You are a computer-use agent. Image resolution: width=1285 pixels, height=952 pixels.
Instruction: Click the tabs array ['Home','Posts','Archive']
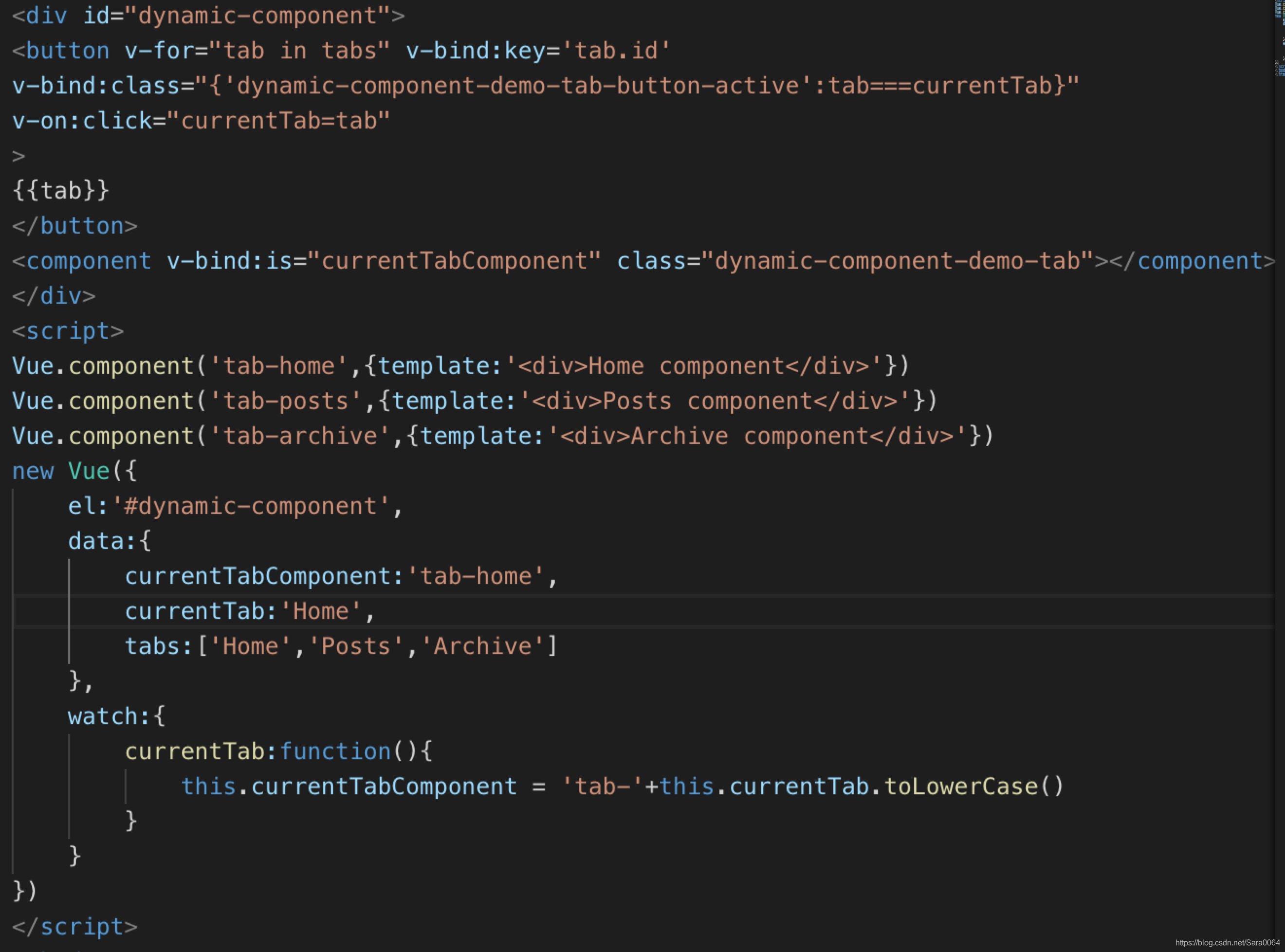pos(377,646)
